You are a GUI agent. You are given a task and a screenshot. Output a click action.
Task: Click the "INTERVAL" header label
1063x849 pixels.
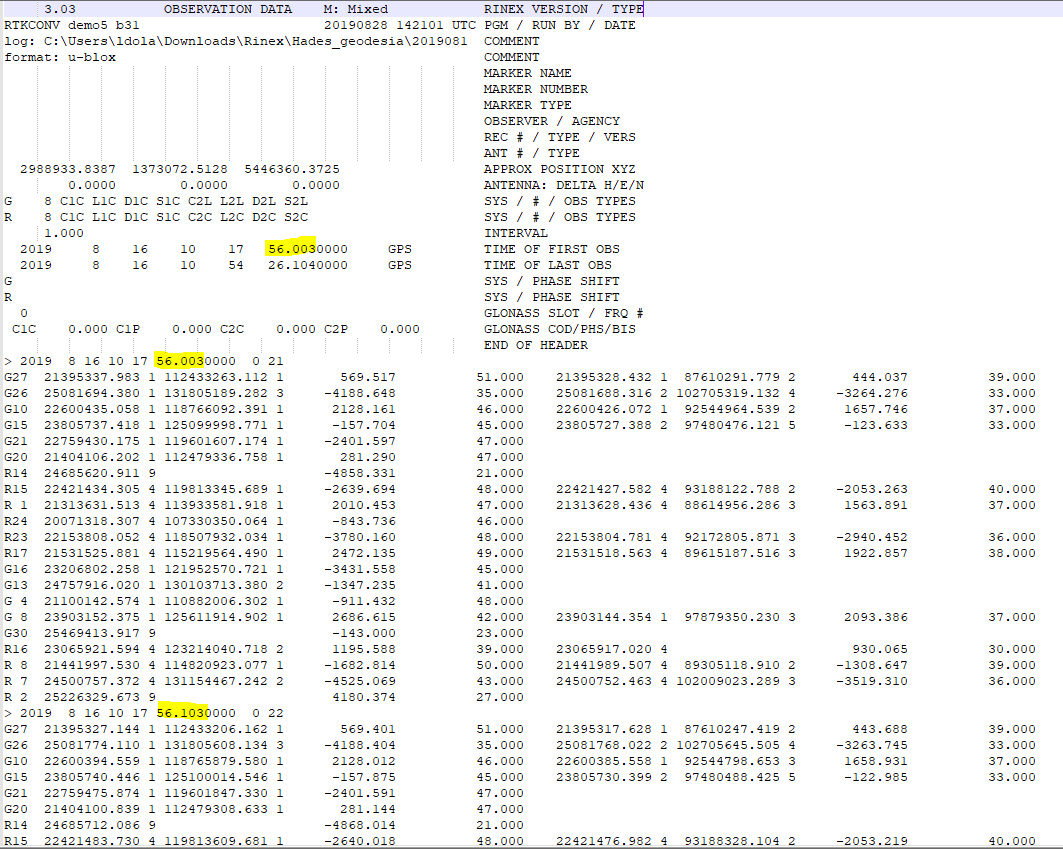[x=516, y=233]
